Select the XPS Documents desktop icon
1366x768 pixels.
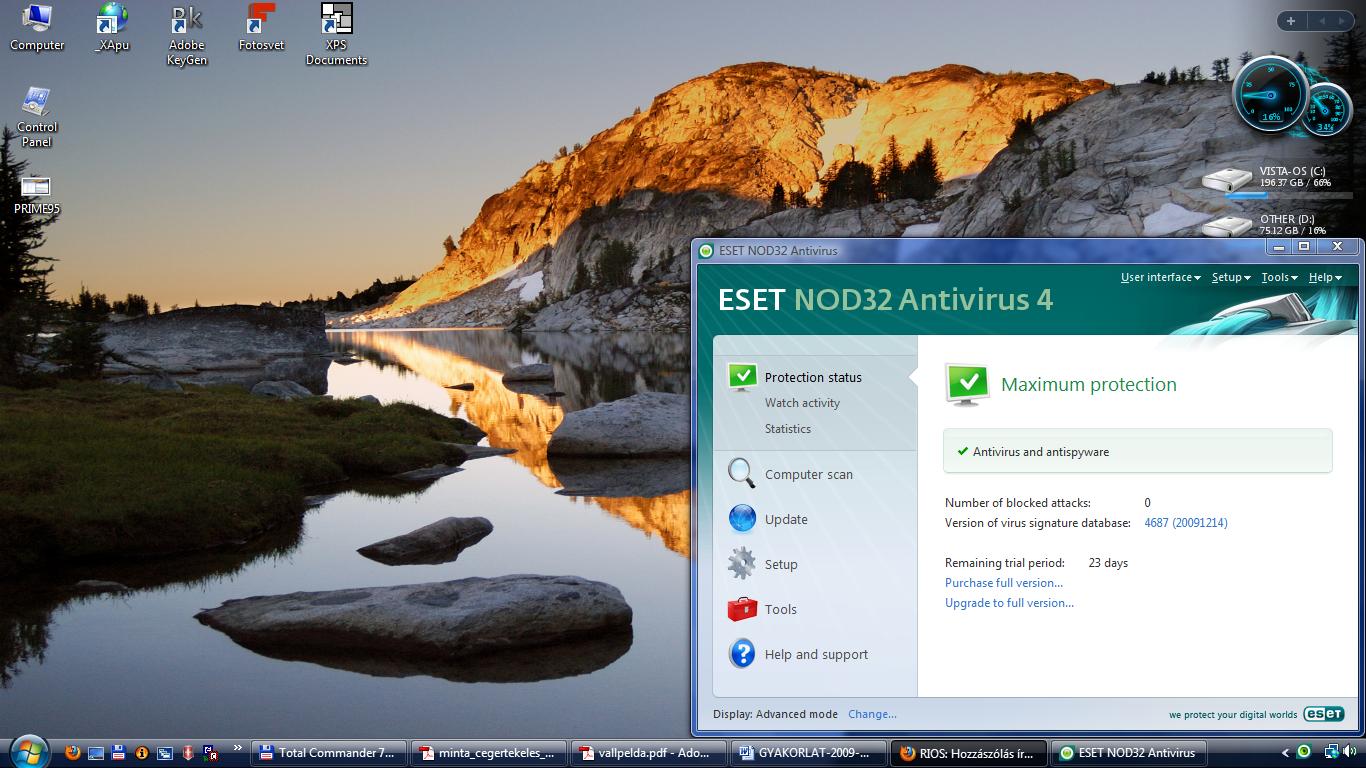(336, 34)
